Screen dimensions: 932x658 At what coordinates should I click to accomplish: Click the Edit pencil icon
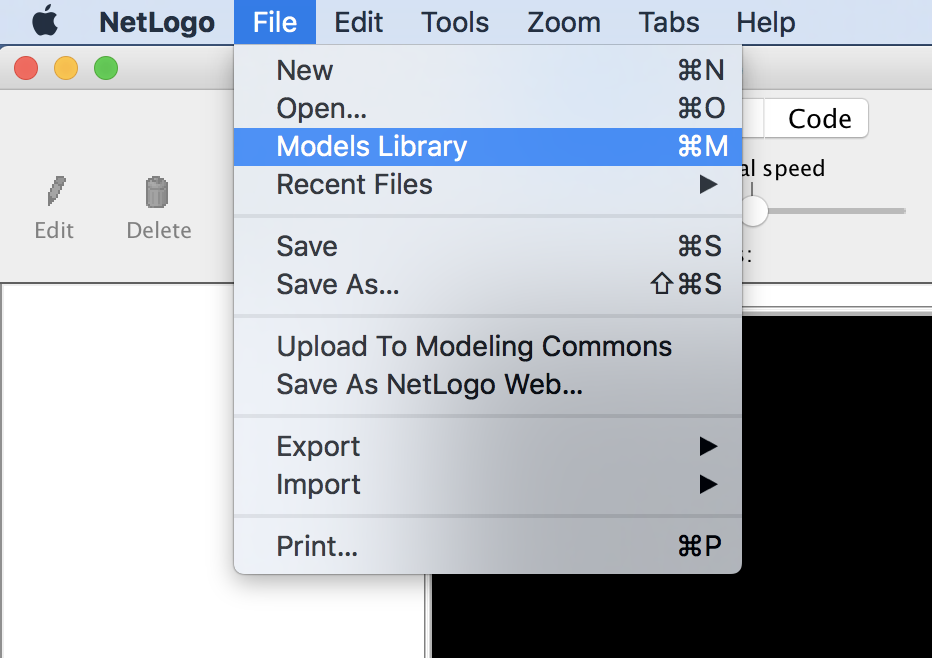pos(56,192)
